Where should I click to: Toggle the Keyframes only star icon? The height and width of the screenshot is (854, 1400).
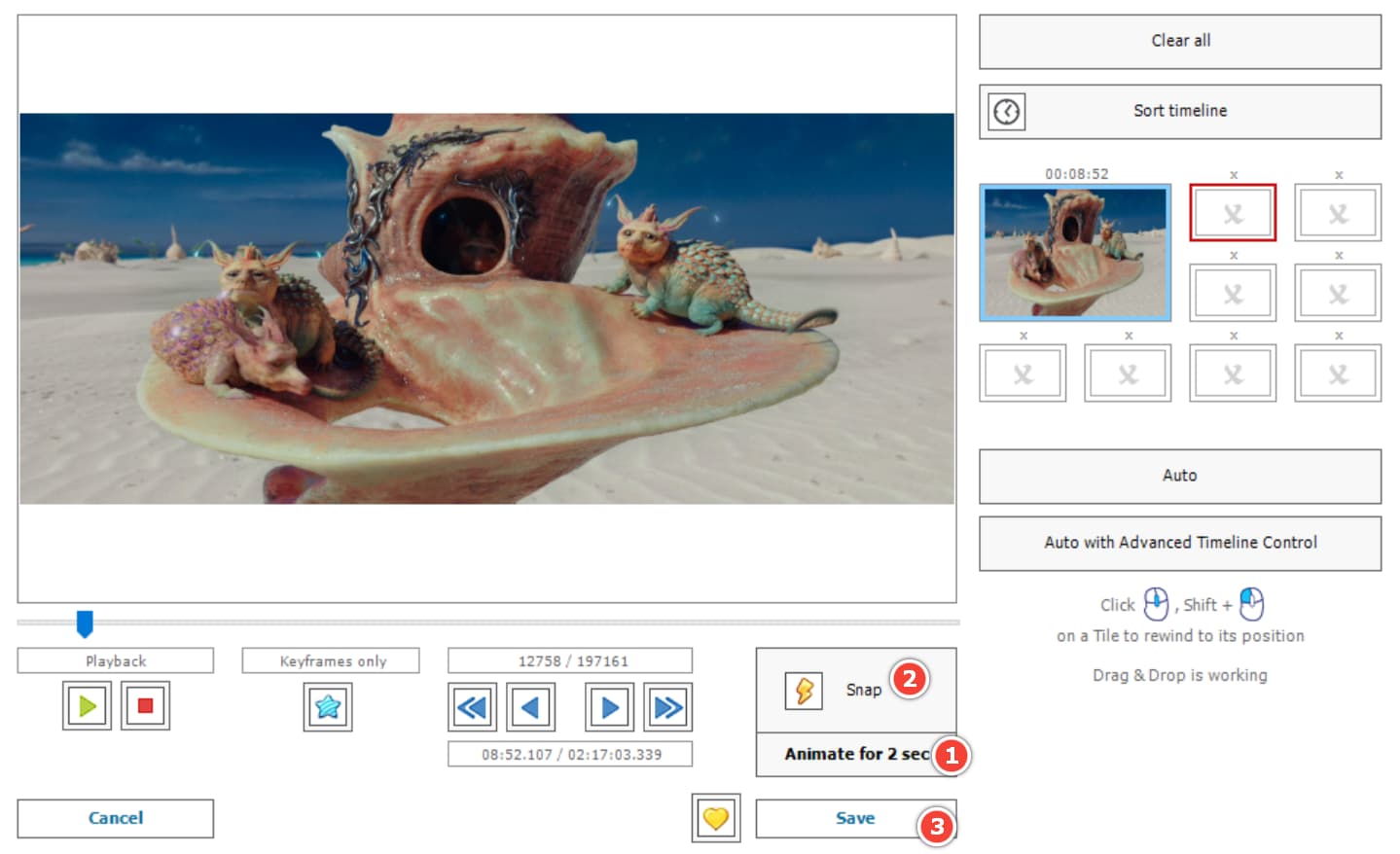(x=328, y=706)
